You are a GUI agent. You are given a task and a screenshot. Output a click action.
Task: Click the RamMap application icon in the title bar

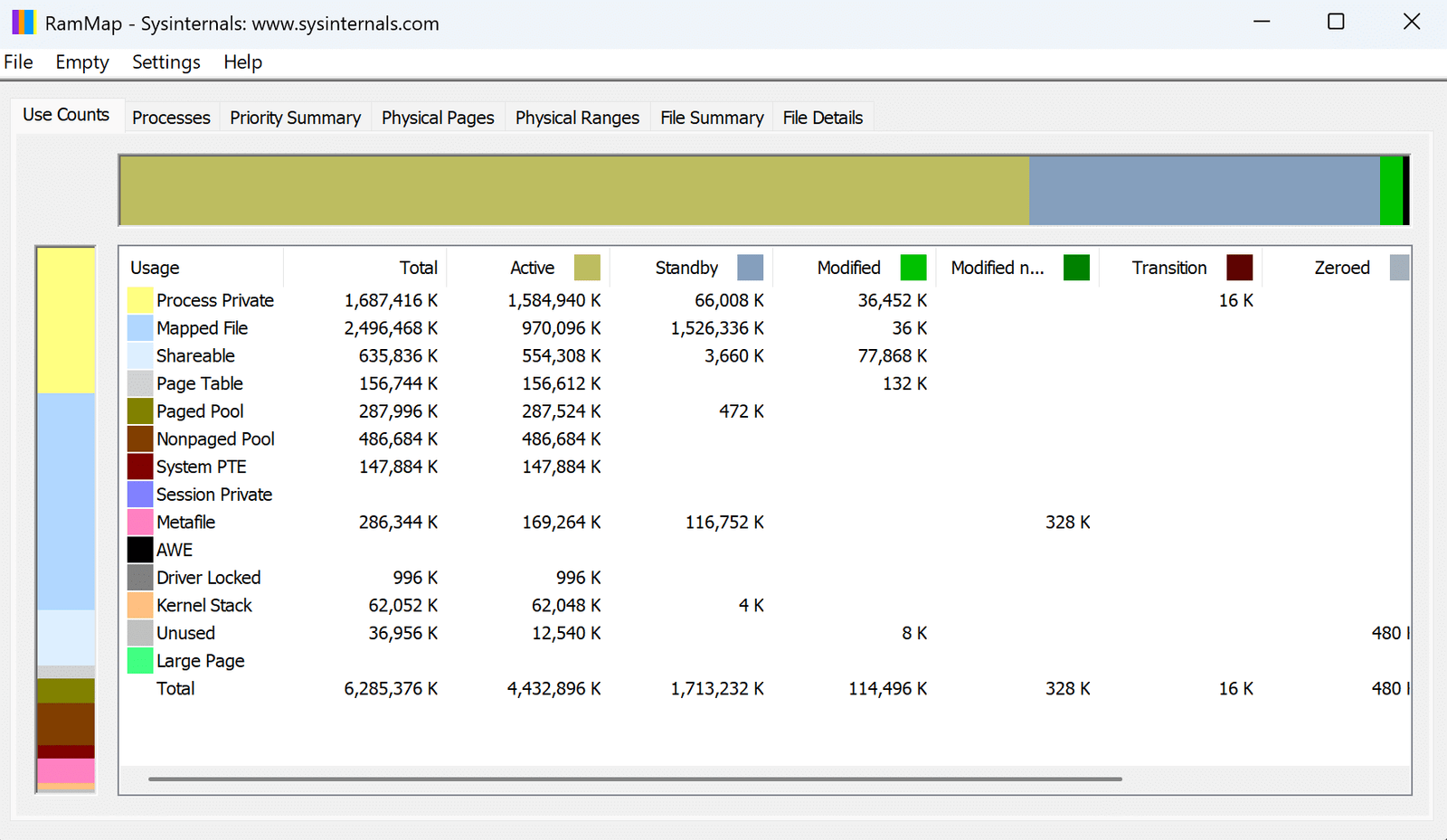(x=23, y=21)
